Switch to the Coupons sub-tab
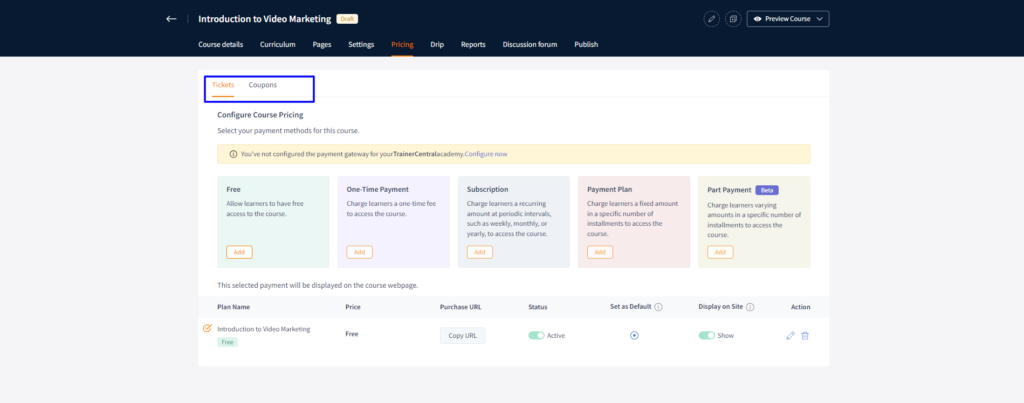Screen dimensions: 1024x403 click(263, 85)
